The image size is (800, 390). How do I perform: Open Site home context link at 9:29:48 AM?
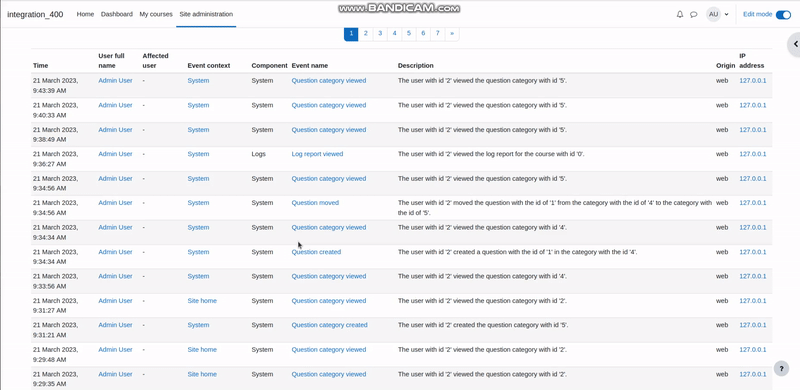202,350
